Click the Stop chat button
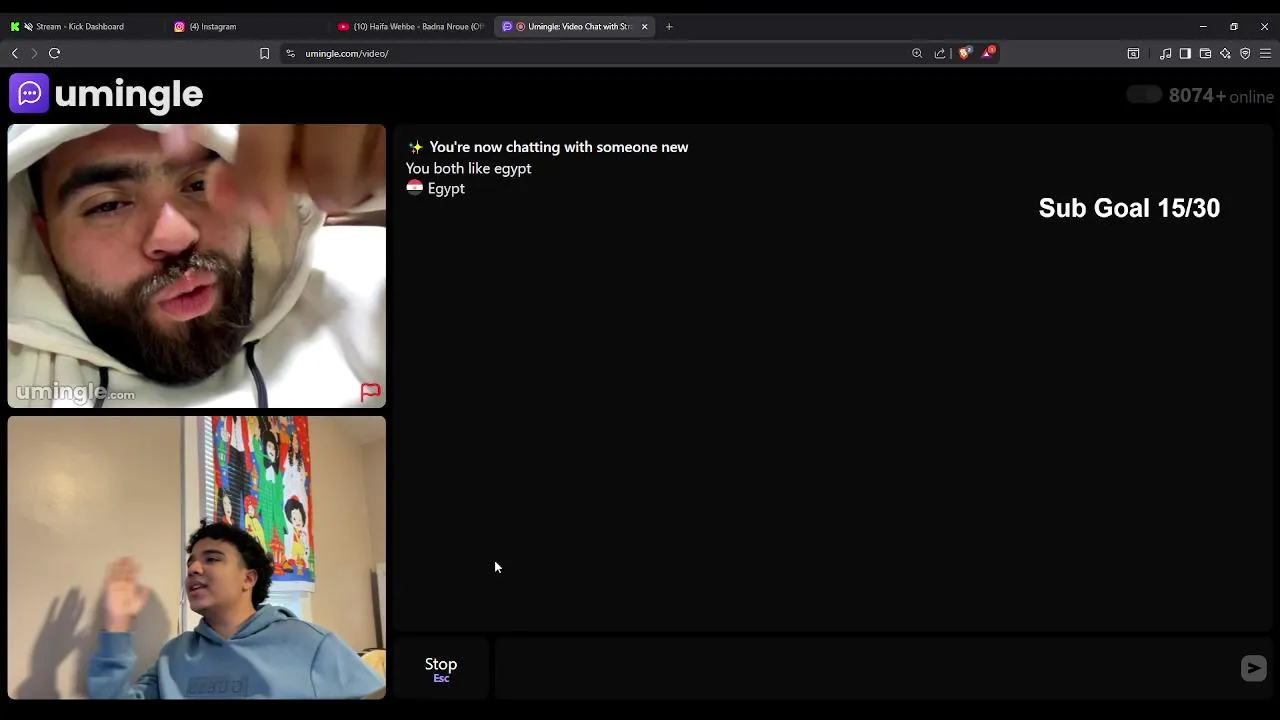The image size is (1280, 720). (441, 669)
